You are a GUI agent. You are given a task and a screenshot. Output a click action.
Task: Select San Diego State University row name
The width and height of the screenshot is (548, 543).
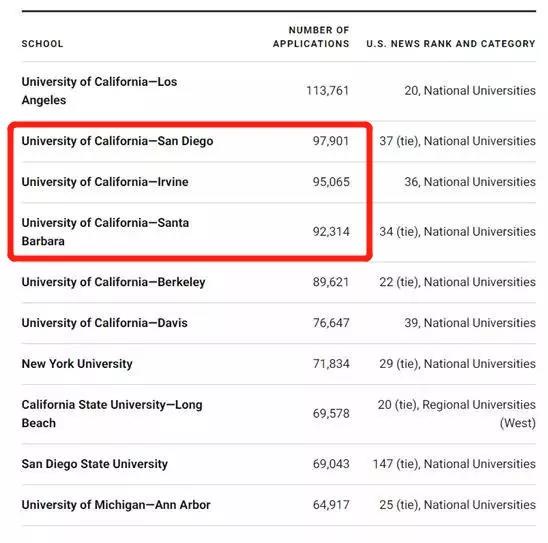coord(95,464)
